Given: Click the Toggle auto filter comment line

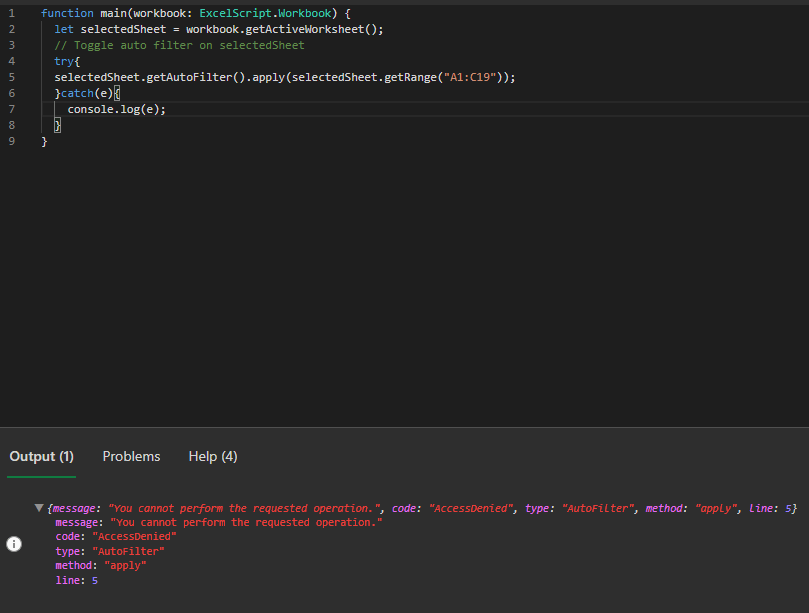Looking at the screenshot, I should (179, 45).
